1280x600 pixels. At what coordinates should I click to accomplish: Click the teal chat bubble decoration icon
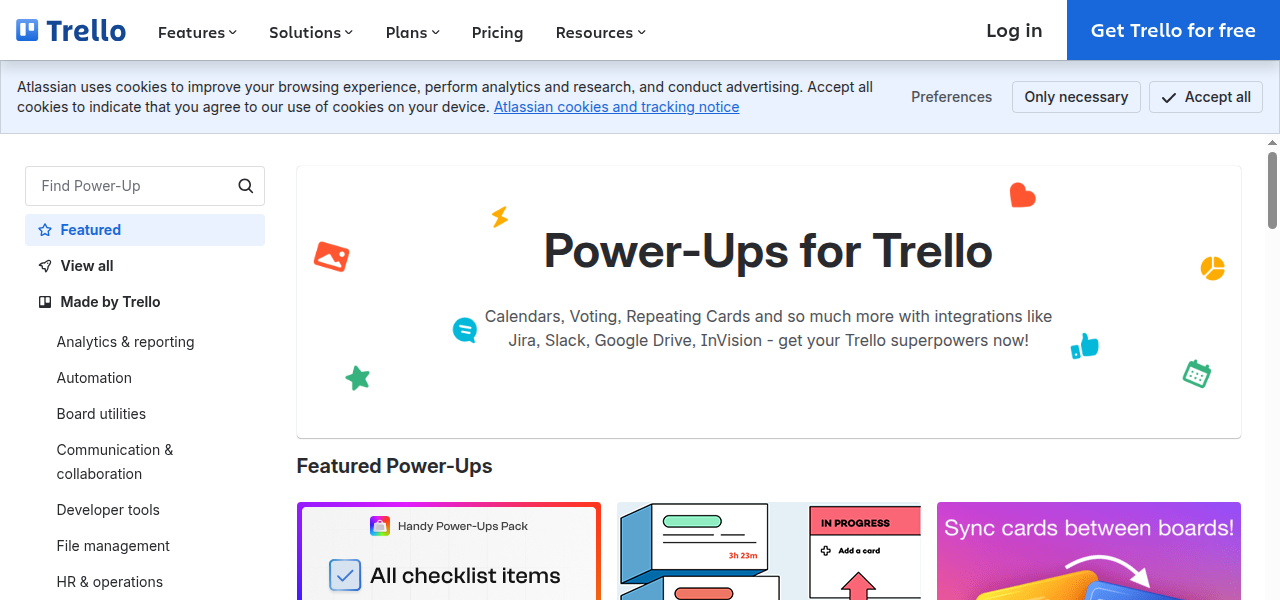[x=464, y=329]
